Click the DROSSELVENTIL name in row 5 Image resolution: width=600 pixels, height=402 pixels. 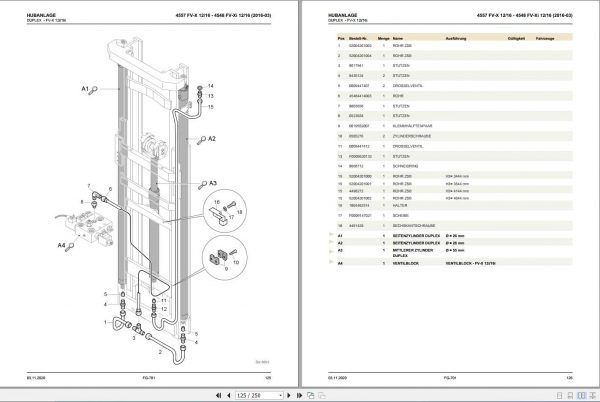[x=408, y=86]
